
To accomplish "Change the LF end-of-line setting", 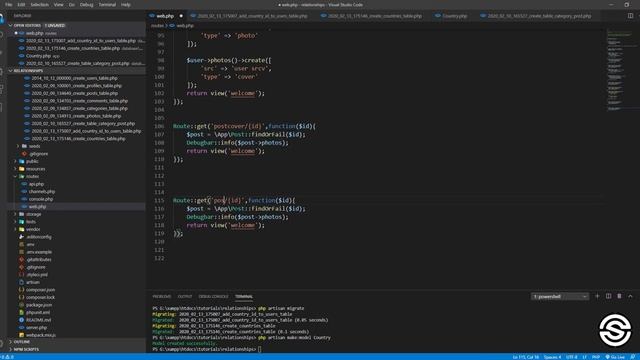I will (584, 357).
